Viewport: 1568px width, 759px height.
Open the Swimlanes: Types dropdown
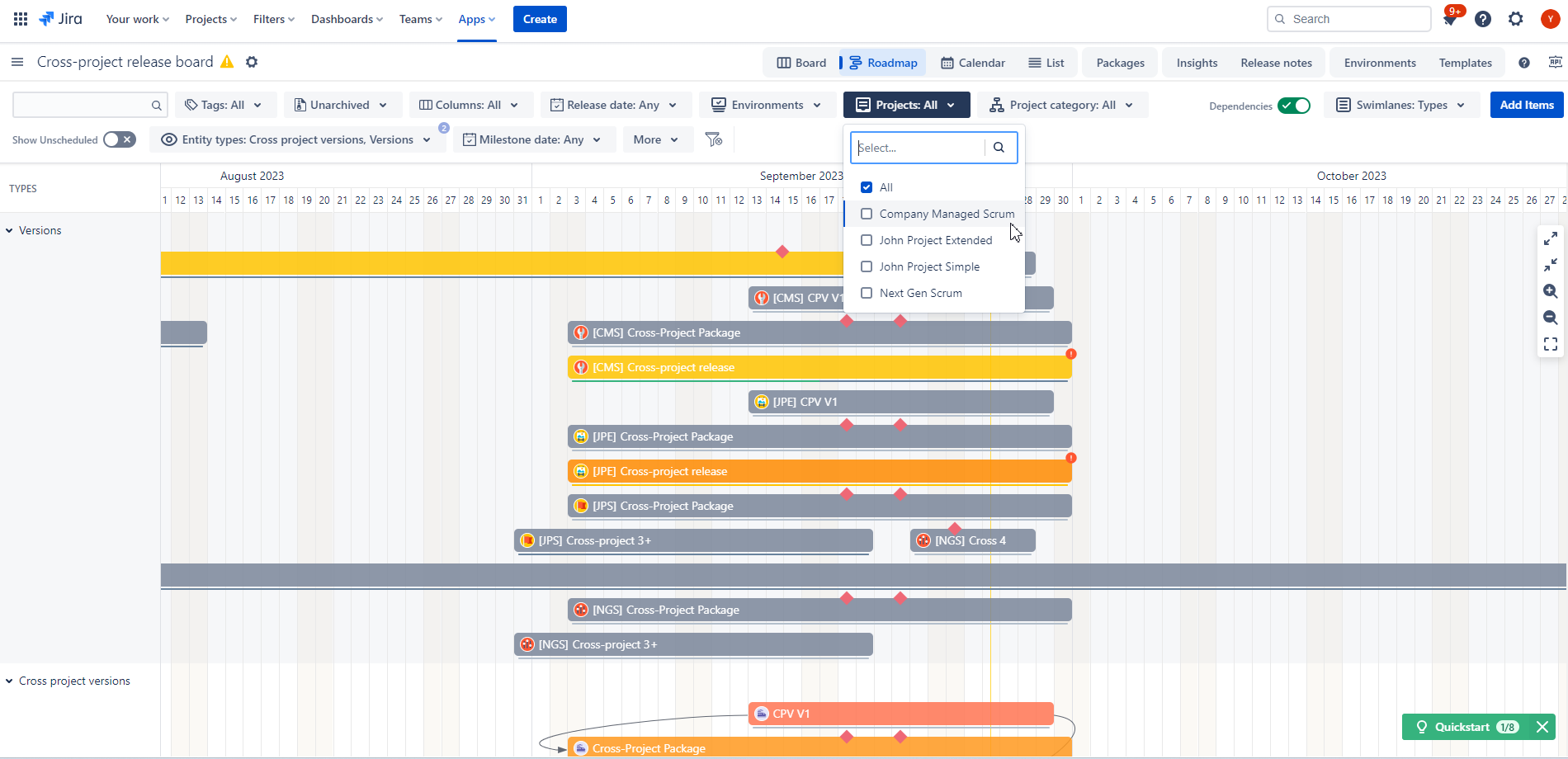(1400, 105)
